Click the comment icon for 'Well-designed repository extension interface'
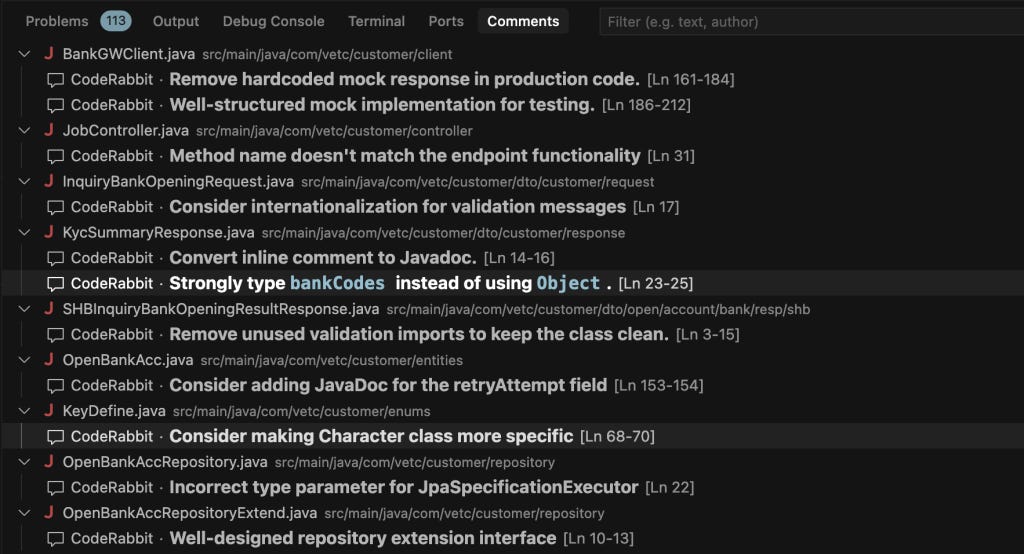The image size is (1024, 554). [56, 538]
